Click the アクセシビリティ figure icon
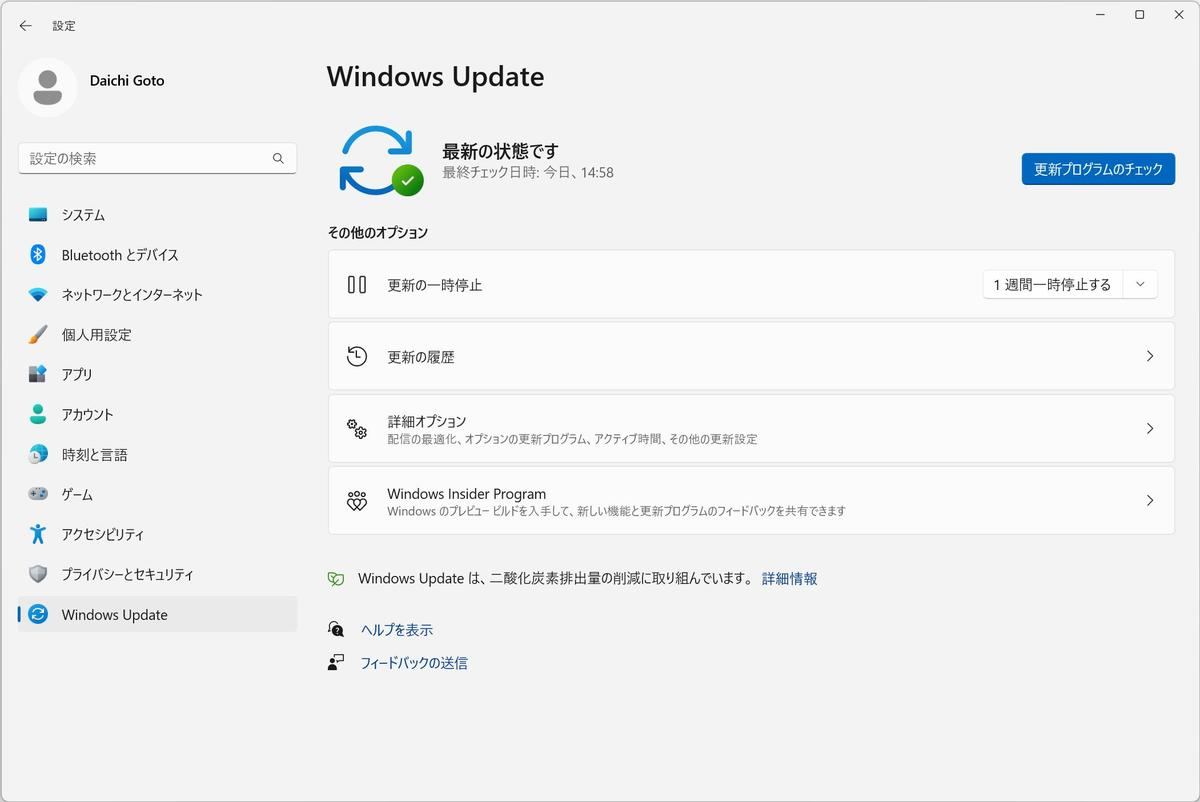 38,534
